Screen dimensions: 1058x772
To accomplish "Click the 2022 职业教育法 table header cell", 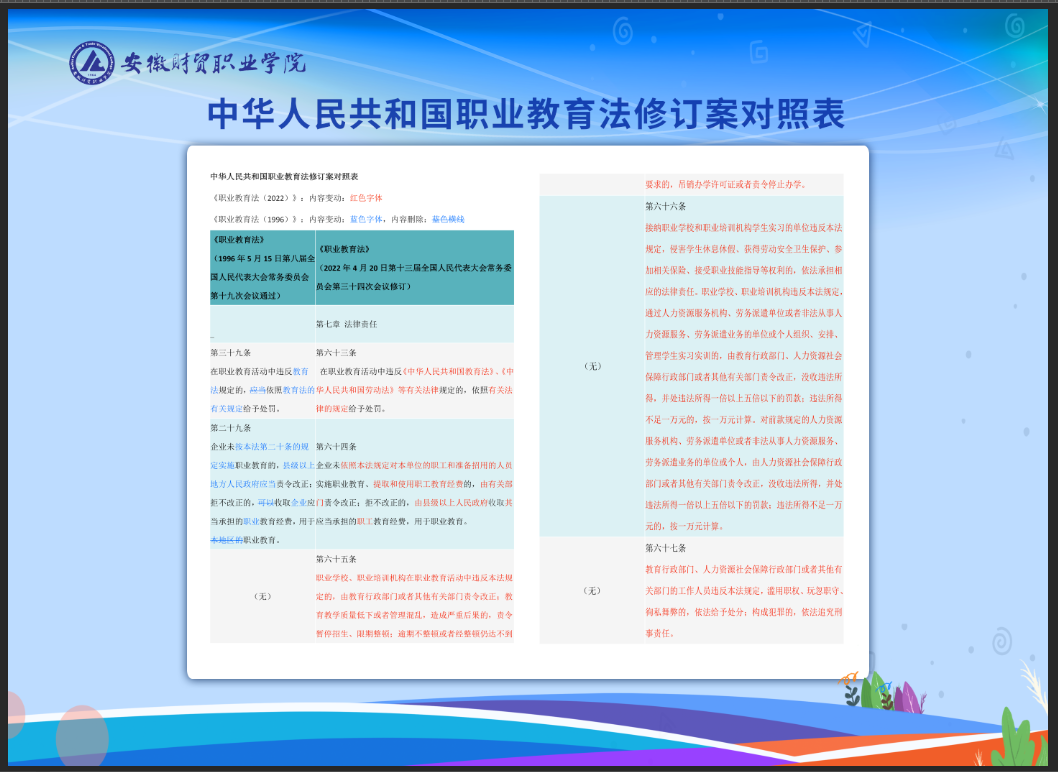I will (414, 267).
